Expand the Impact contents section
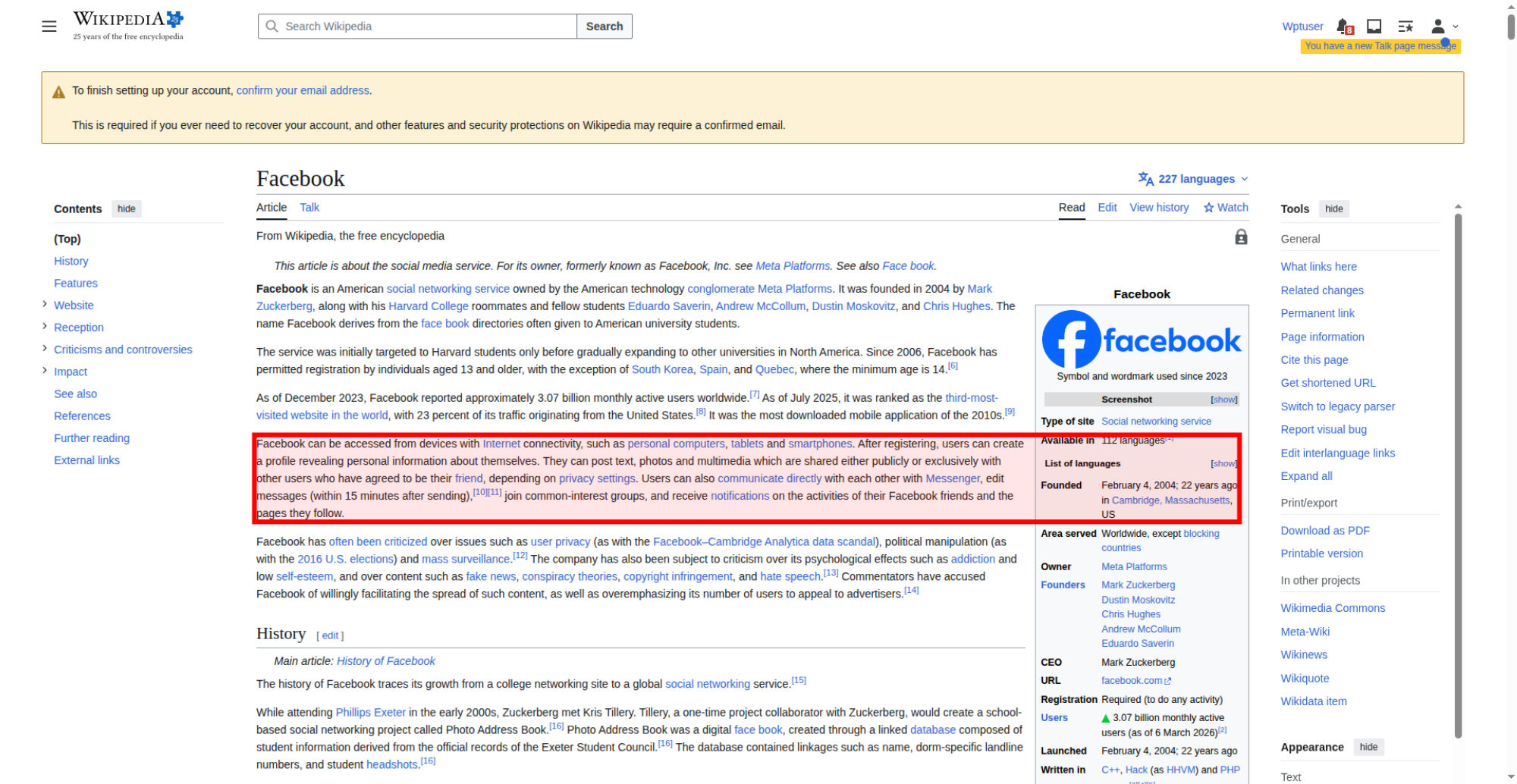The image size is (1517, 784). point(45,371)
